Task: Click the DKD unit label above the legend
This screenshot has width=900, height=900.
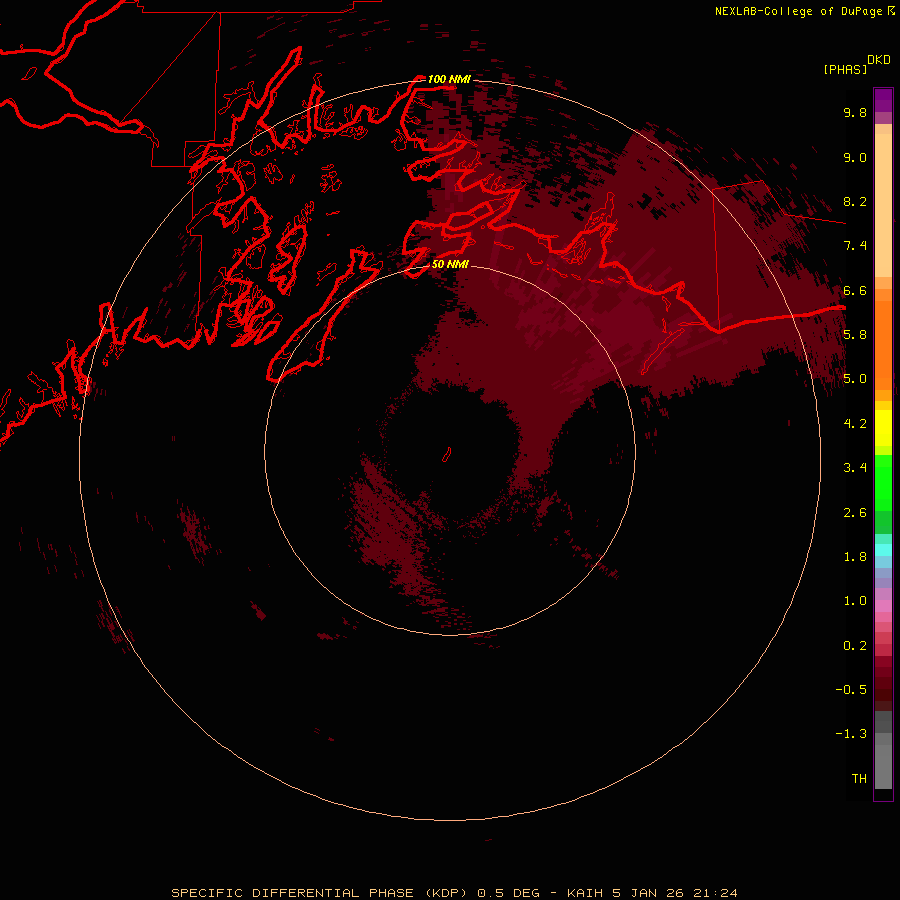Action: (879, 60)
